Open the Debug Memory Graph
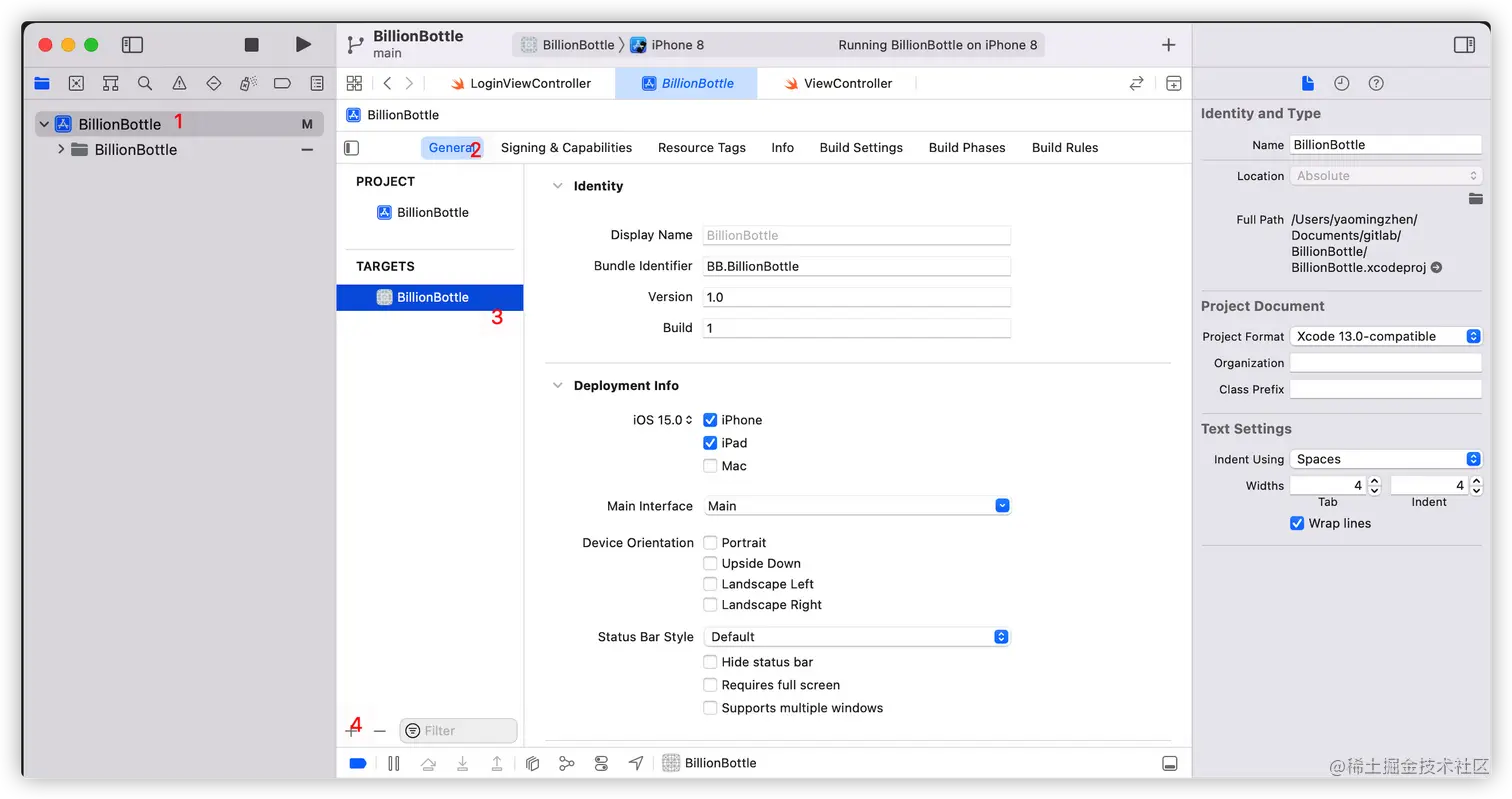1512x799 pixels. (x=567, y=763)
